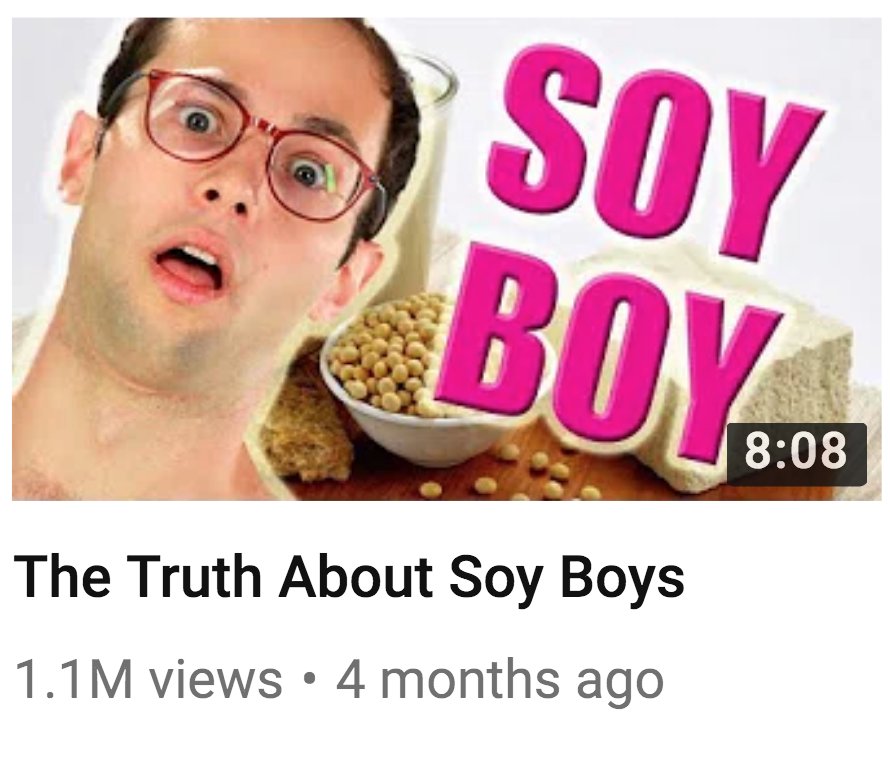The height and width of the screenshot is (770, 890).
Task: Click the scattered soybeans on the wooden table
Action: 511,474
